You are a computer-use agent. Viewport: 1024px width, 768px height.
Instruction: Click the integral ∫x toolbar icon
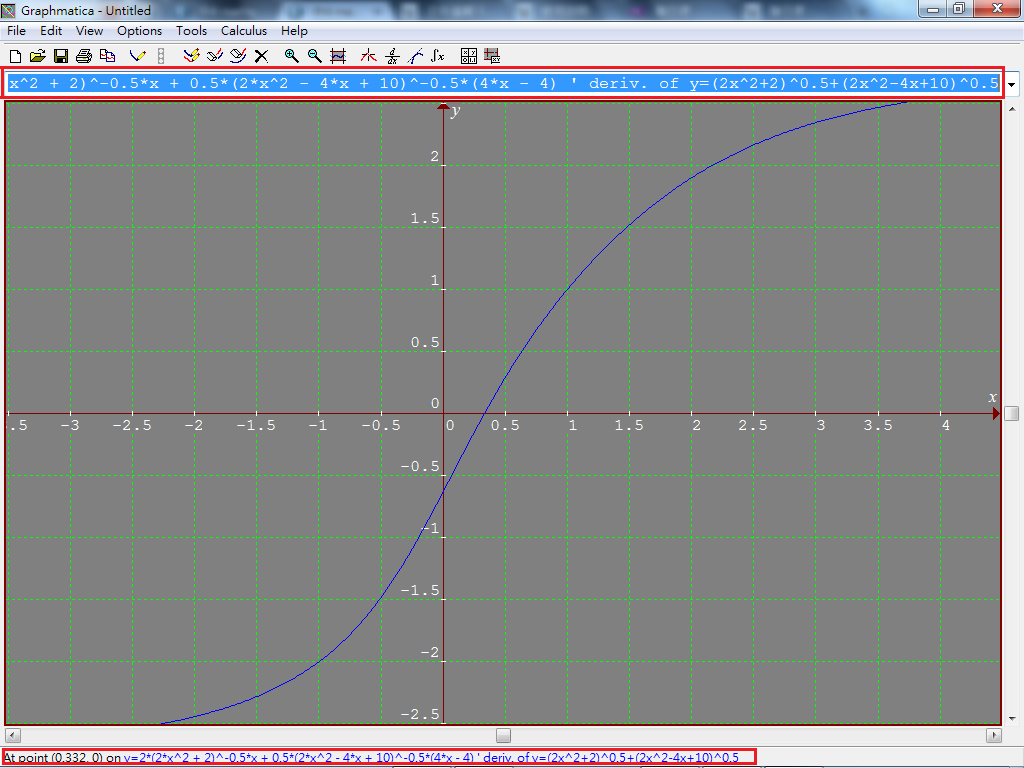[x=437, y=56]
